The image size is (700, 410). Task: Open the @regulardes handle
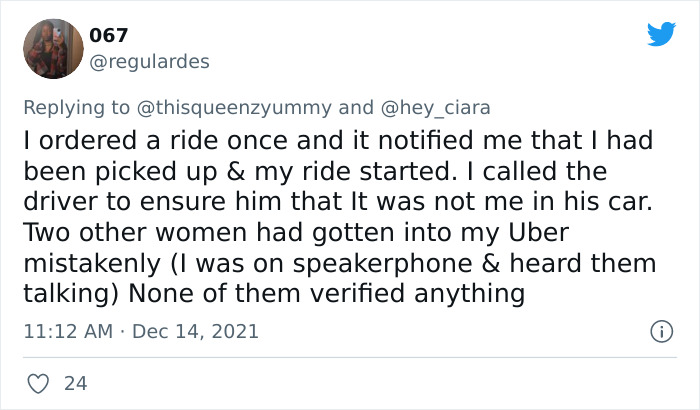pos(149,62)
